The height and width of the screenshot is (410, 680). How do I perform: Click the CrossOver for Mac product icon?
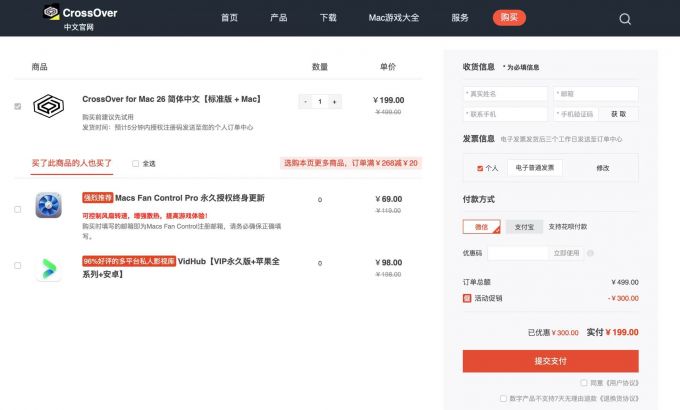point(49,106)
